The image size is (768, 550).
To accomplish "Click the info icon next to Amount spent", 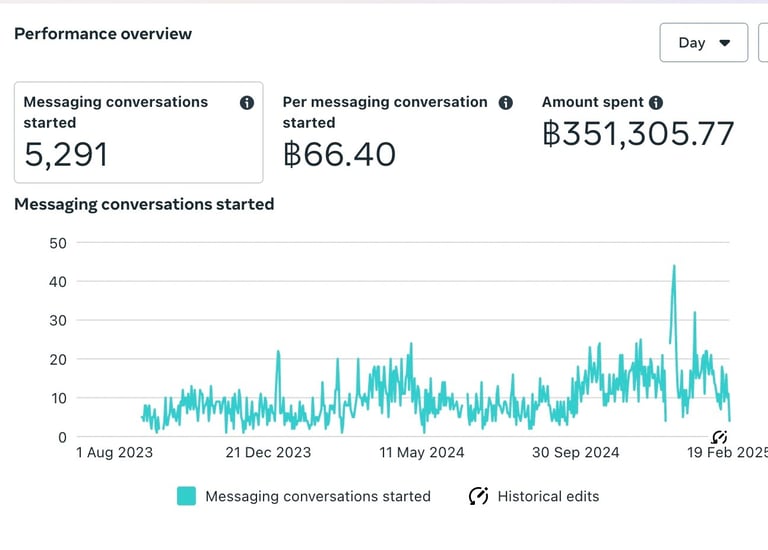I will 656,102.
